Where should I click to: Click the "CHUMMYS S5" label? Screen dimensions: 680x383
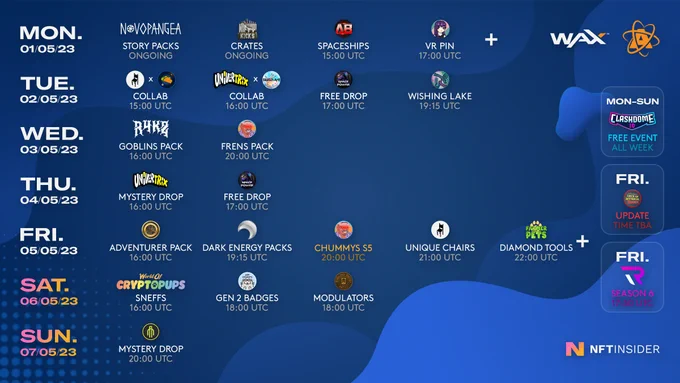(x=343, y=248)
